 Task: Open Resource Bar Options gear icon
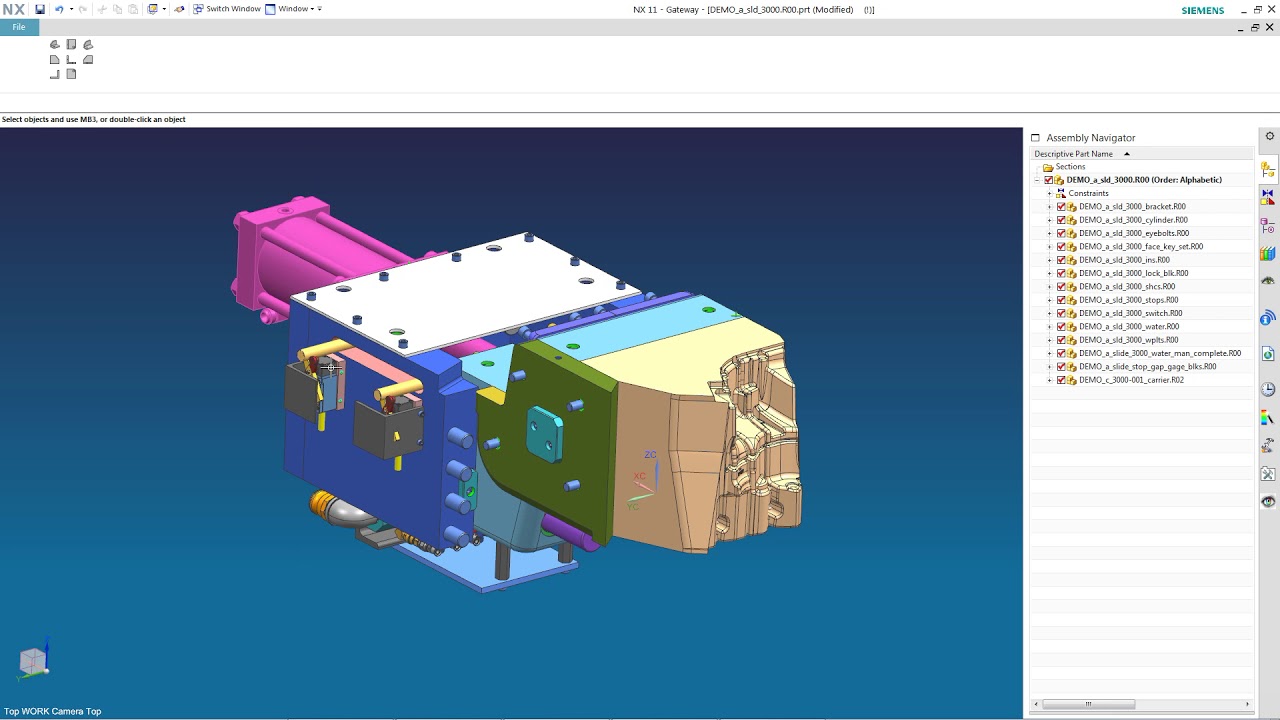(x=1269, y=136)
